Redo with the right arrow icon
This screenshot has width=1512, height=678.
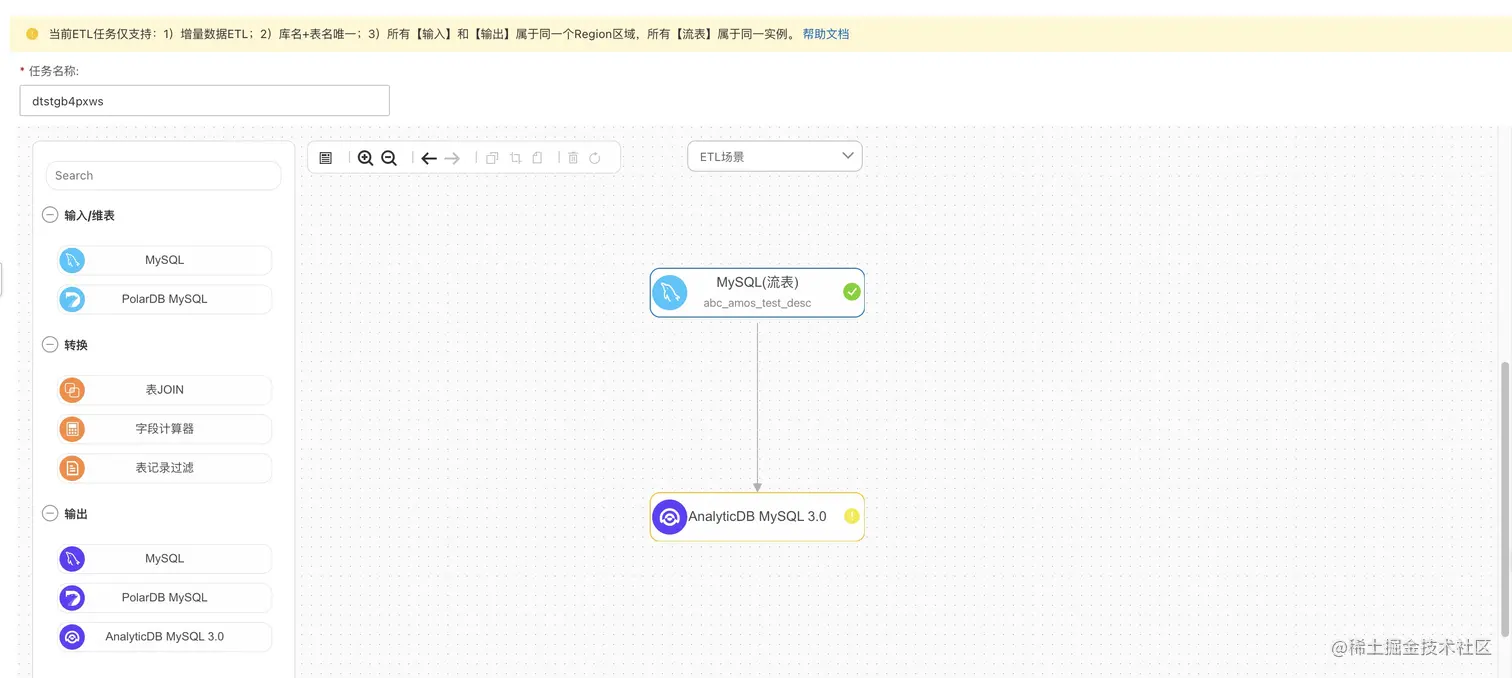click(x=452, y=158)
